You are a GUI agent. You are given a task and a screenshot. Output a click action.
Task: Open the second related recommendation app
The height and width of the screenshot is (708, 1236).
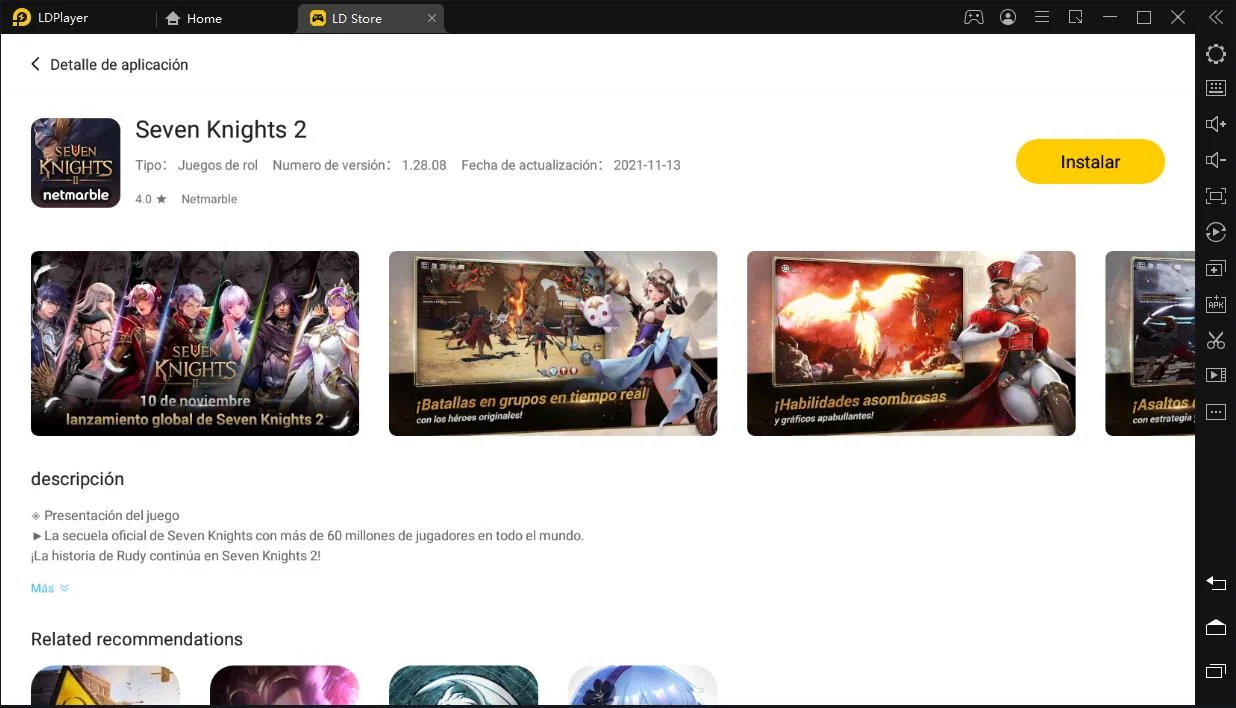[x=284, y=686]
